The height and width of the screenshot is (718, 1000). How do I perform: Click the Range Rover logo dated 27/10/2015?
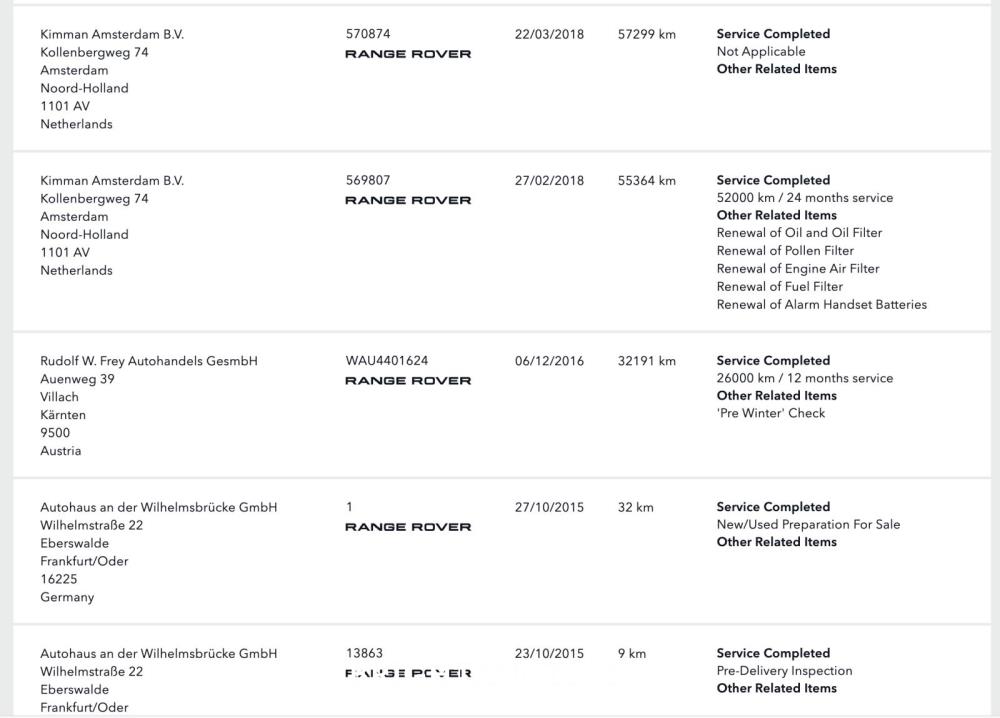point(408,527)
